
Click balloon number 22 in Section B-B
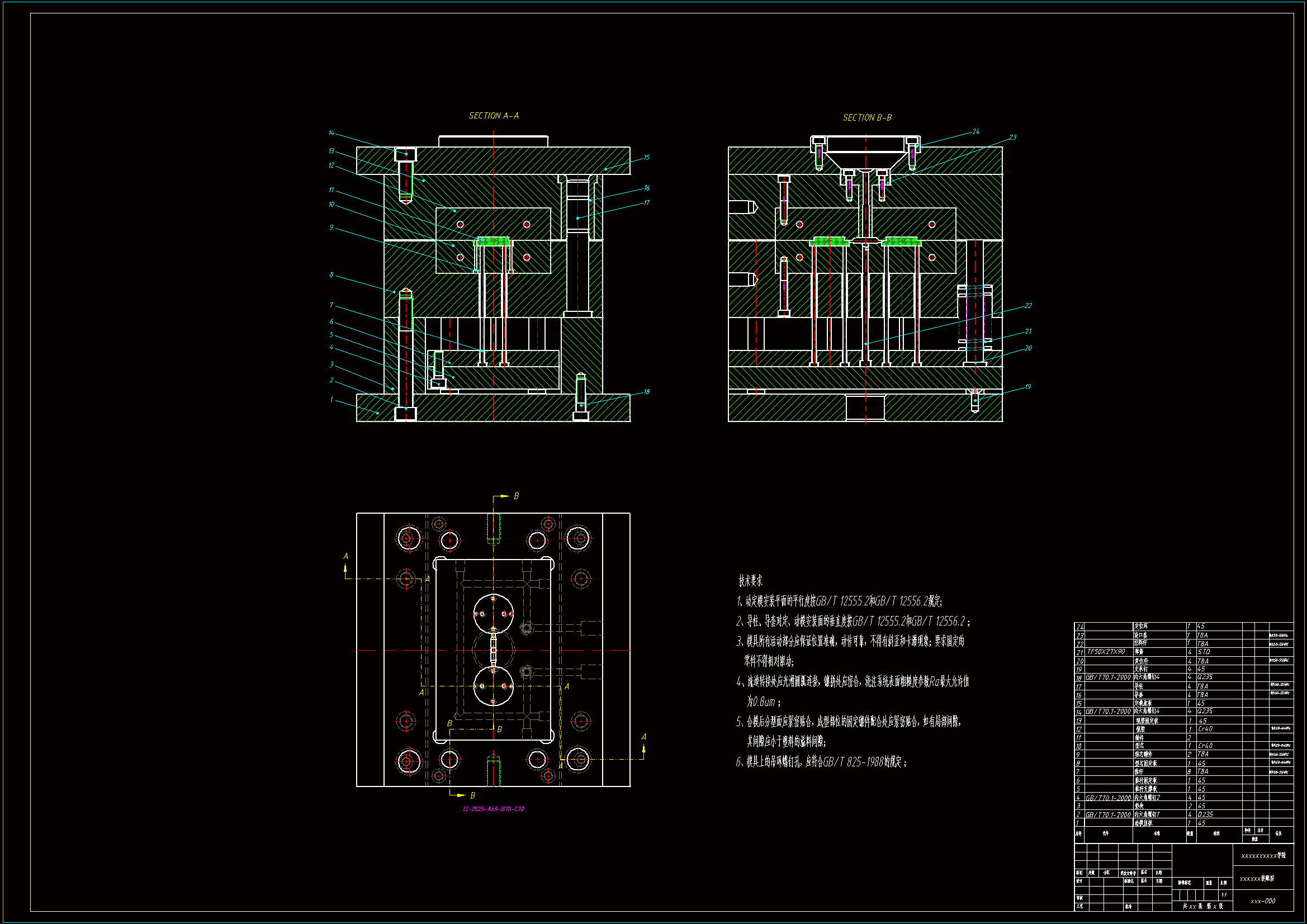pos(1028,306)
